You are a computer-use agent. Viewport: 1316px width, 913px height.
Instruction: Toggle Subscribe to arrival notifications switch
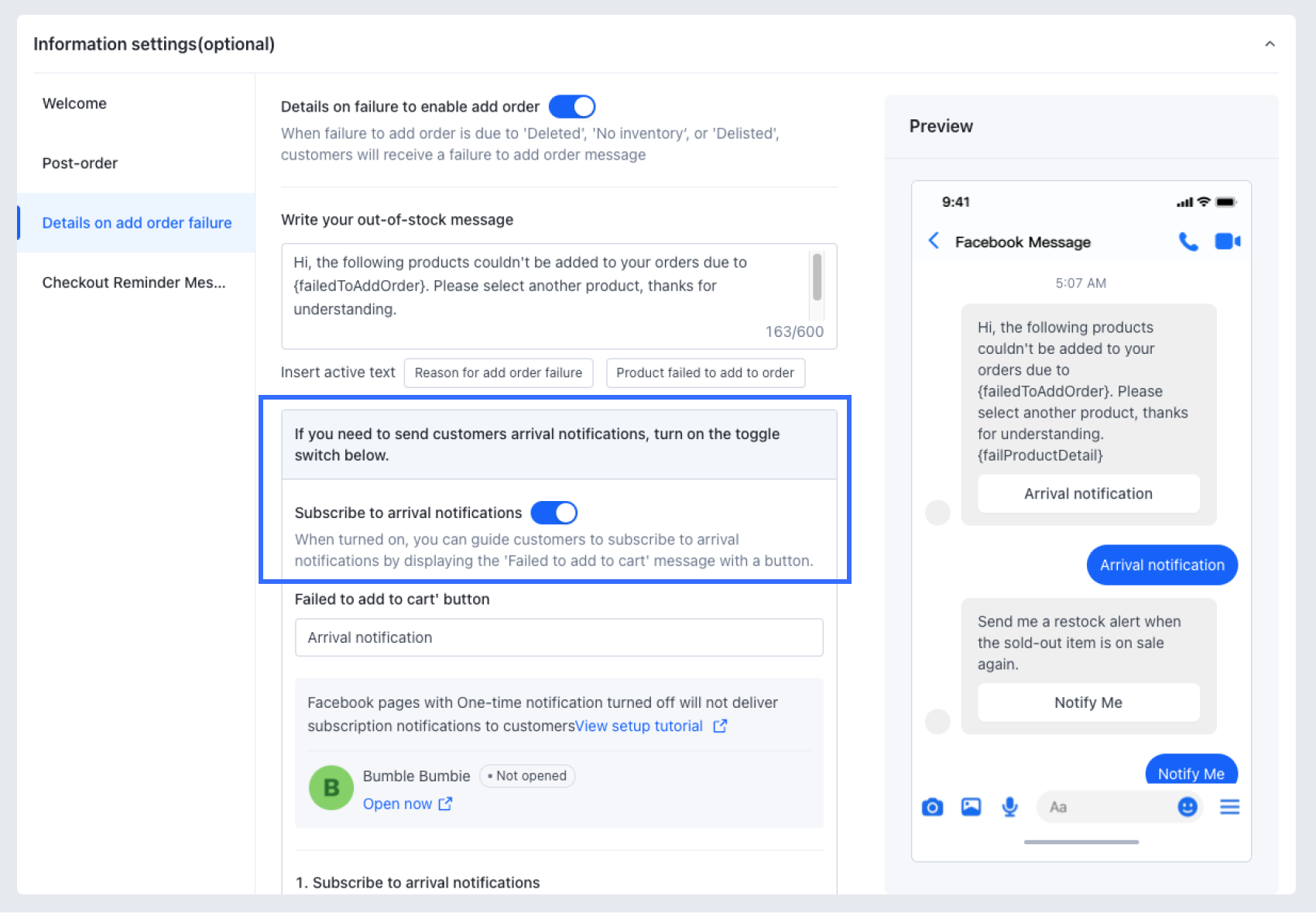pos(554,513)
